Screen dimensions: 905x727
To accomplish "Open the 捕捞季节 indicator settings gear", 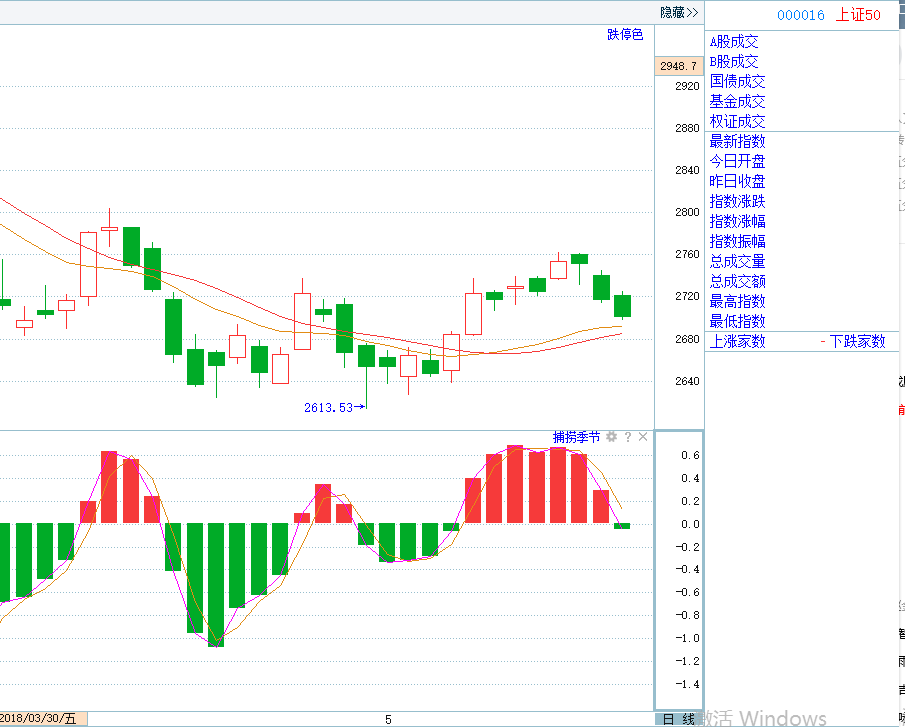I will (x=611, y=437).
